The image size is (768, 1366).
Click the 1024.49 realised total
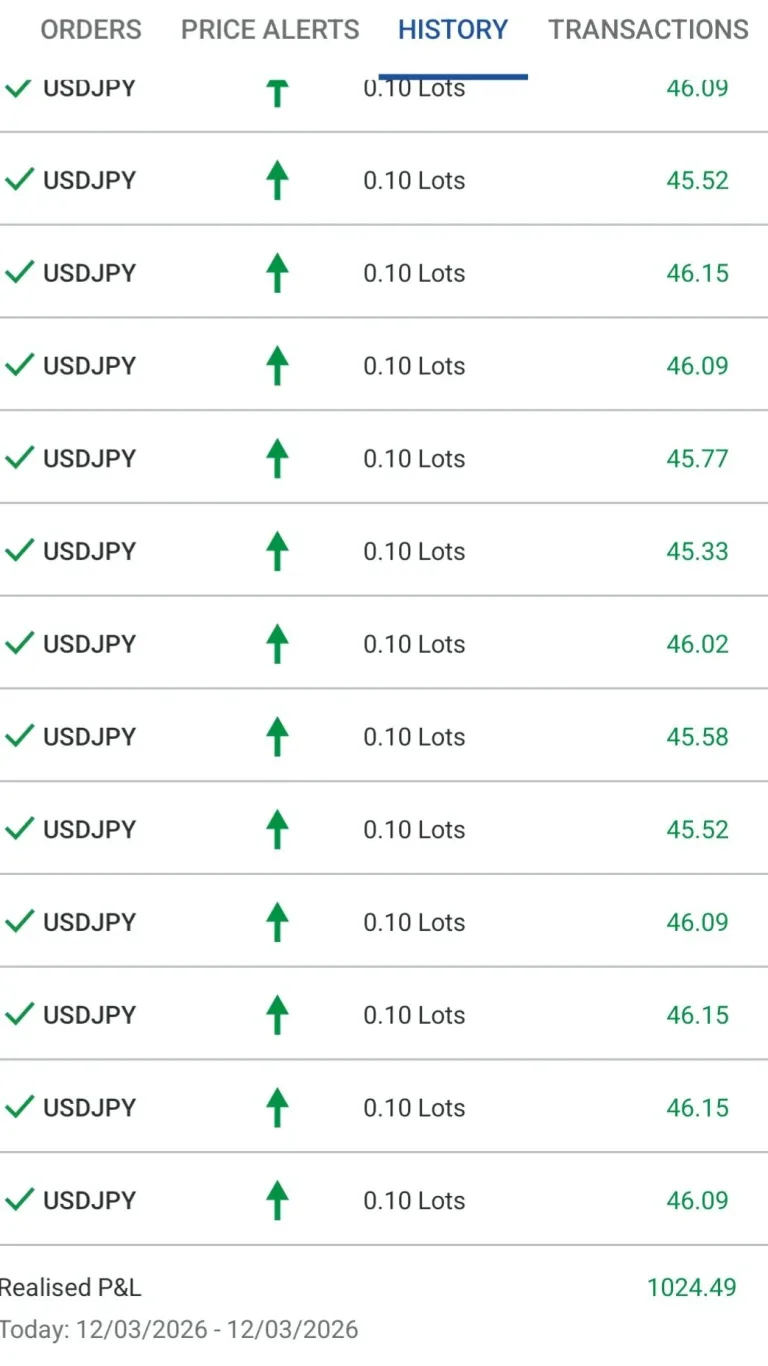[x=691, y=1287]
